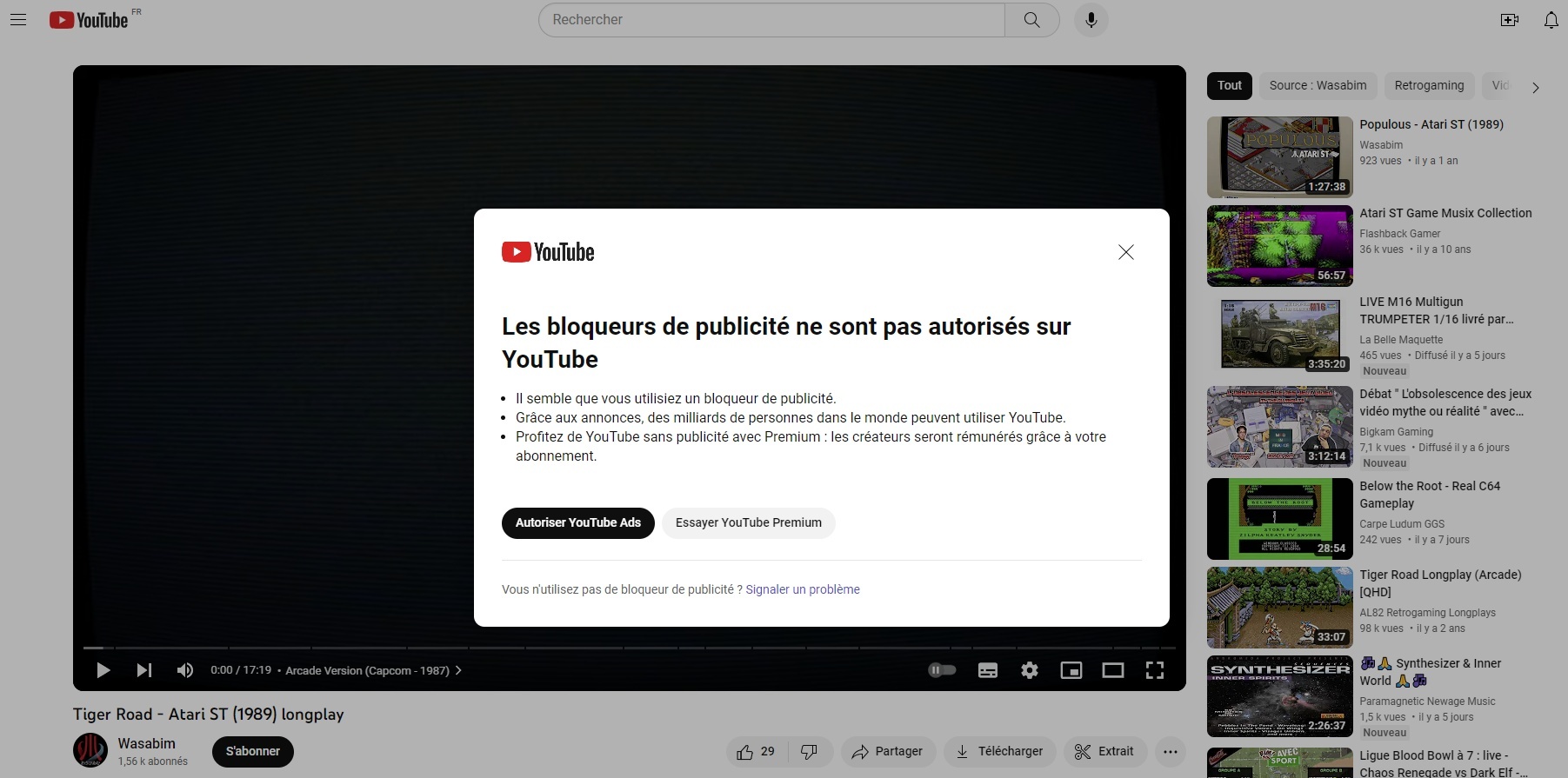Open Ligue Blood Bowl video title
Image resolution: width=1568 pixels, height=778 pixels.
pos(1444,764)
